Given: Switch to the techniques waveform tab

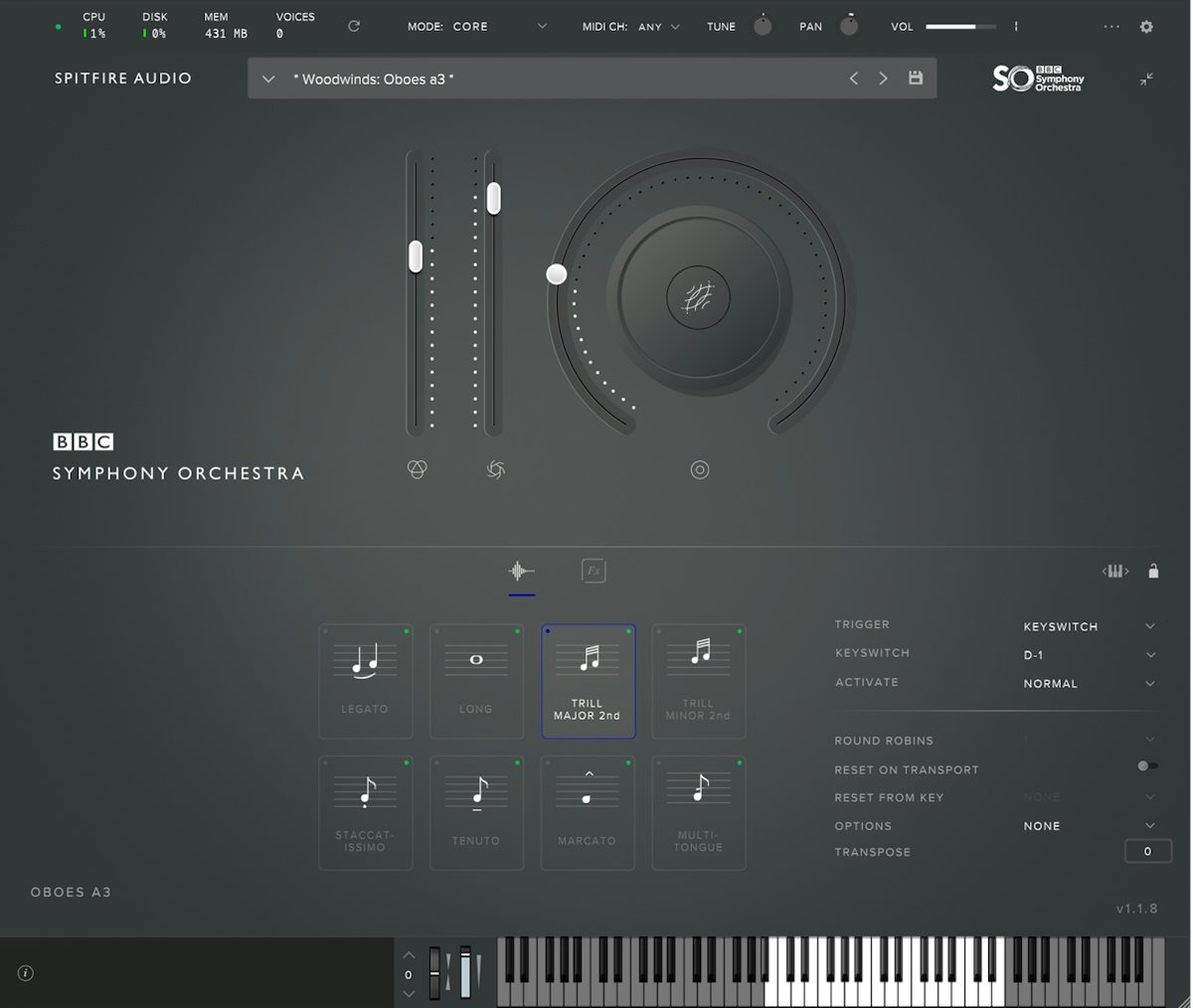Looking at the screenshot, I should 521,571.
